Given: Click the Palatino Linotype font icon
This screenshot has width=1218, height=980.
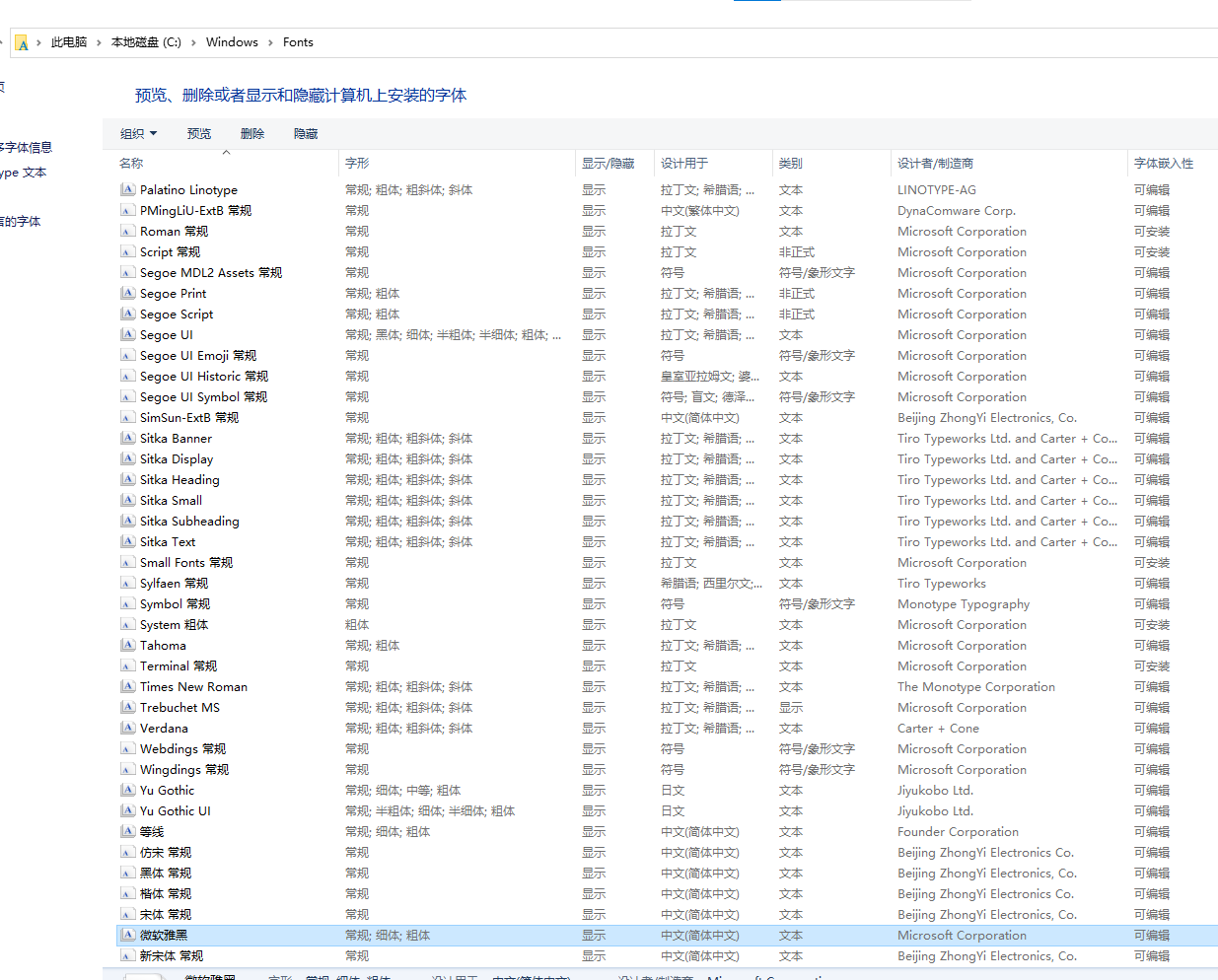Looking at the screenshot, I should [x=128, y=189].
